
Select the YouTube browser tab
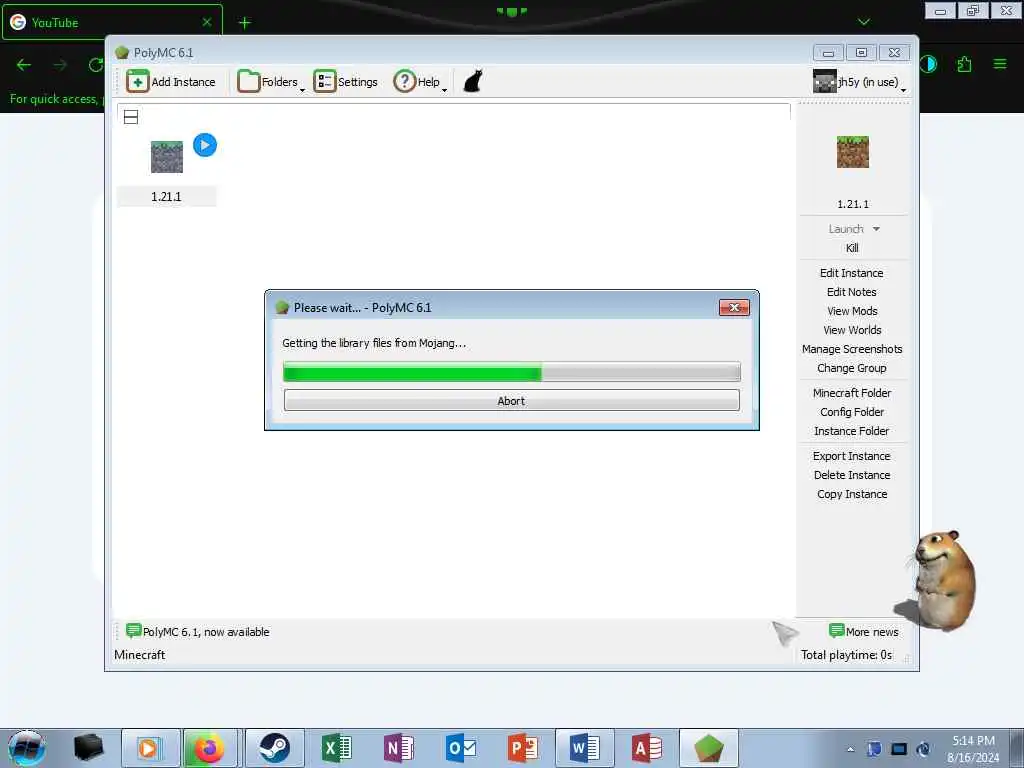click(112, 22)
